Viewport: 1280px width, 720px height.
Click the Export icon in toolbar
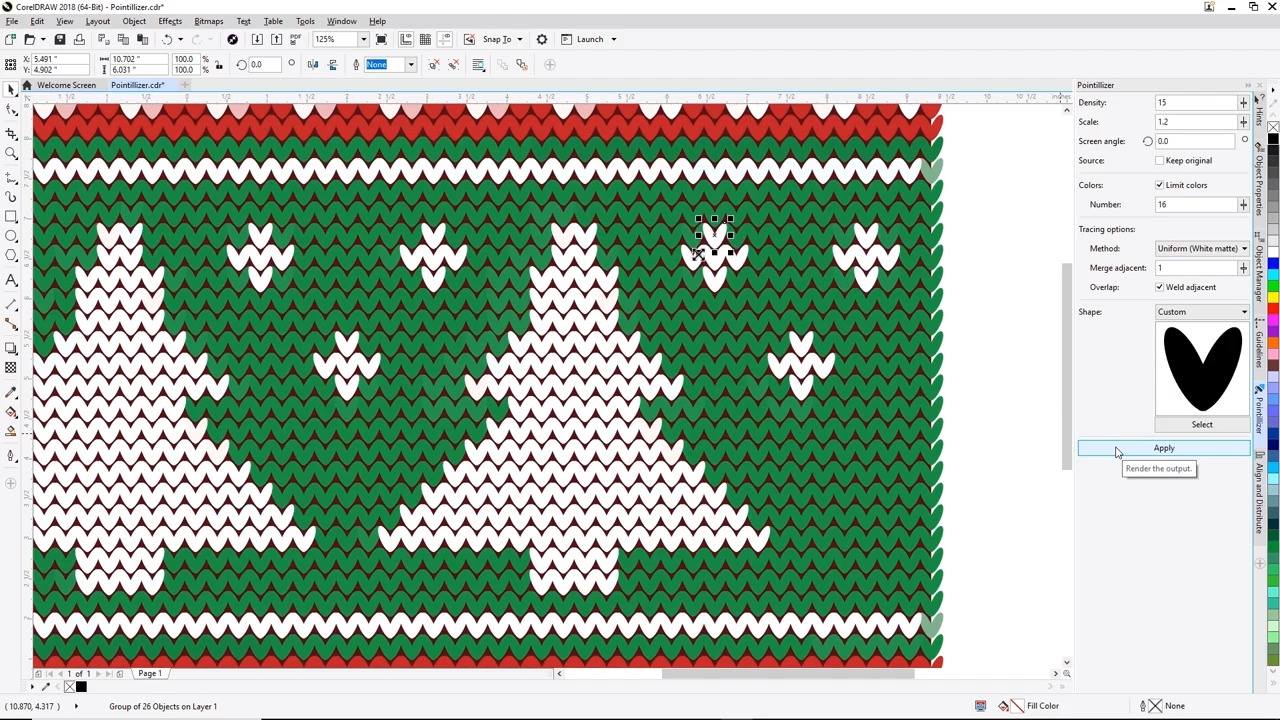[x=276, y=39]
